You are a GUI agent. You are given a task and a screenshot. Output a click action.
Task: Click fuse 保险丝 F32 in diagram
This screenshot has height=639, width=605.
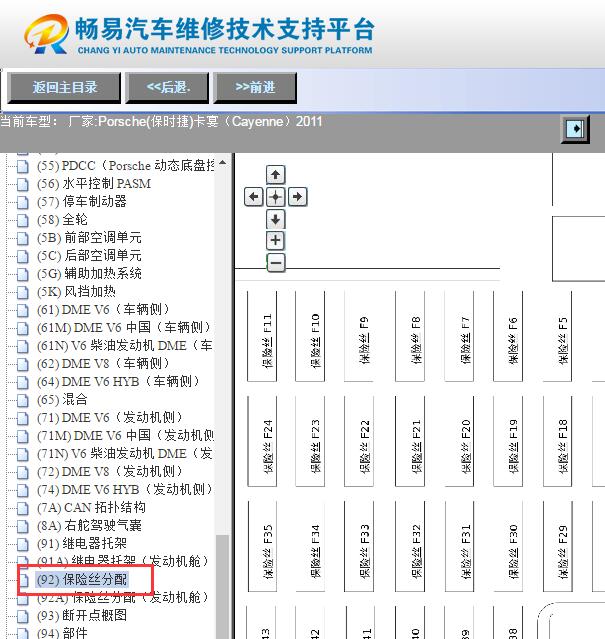[410, 546]
